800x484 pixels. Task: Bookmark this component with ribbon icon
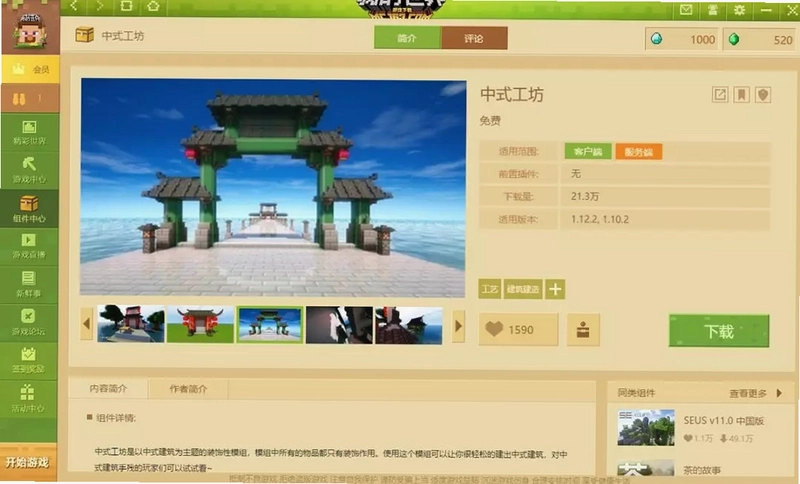coord(741,94)
